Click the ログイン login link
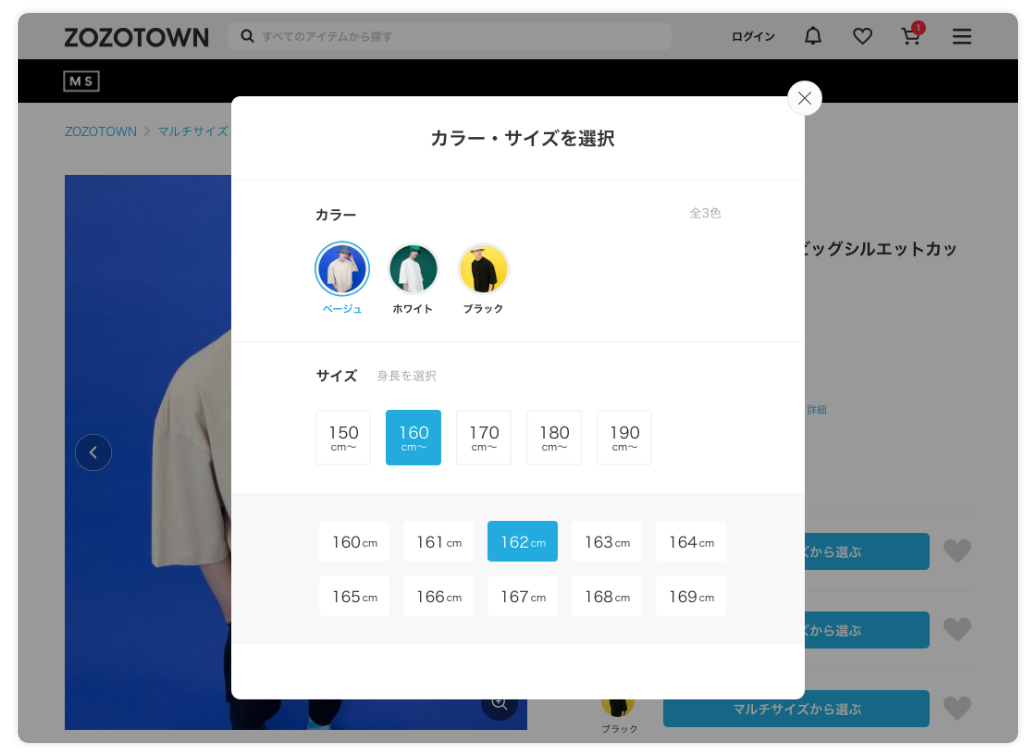Screen dimensions: 1036x756 [753, 36]
